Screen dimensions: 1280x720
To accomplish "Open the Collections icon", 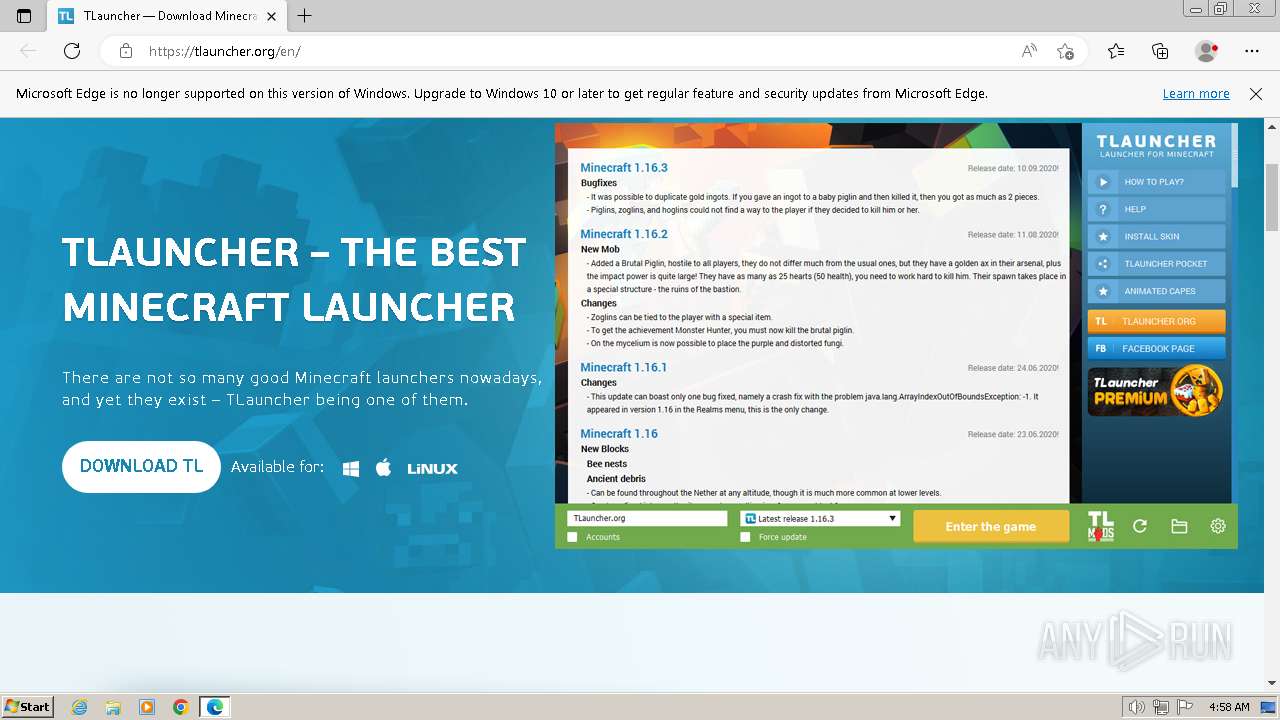I will click(1160, 51).
